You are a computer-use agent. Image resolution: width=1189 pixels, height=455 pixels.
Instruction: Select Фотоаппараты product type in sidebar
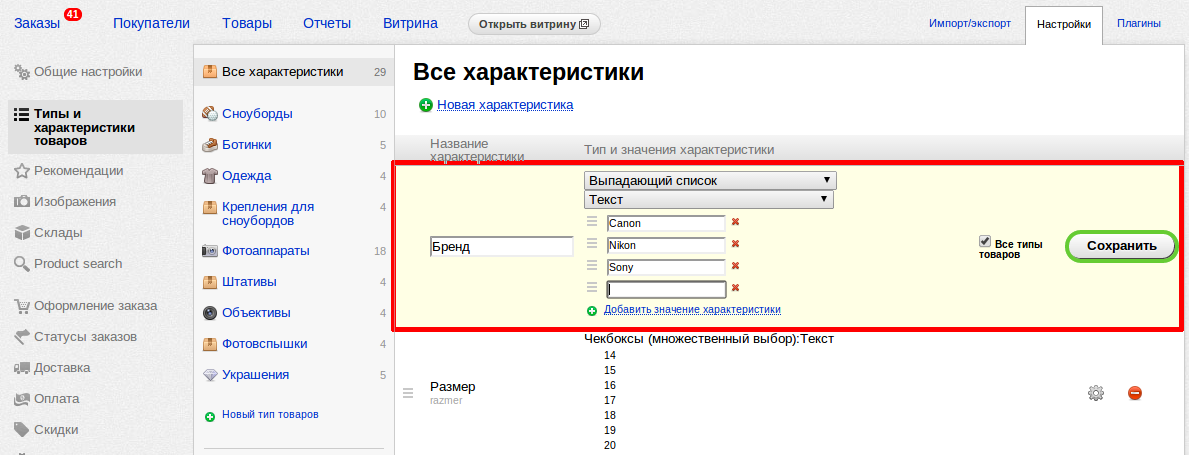pyautogui.click(x=265, y=250)
